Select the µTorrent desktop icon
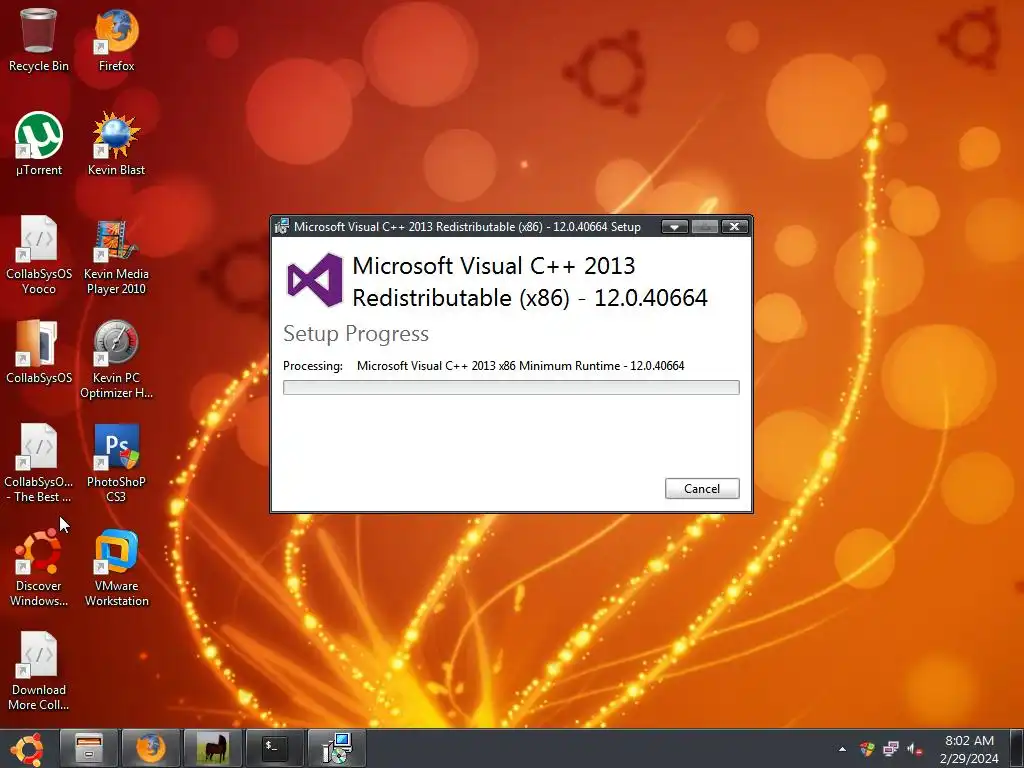1024x768 pixels. 39,144
